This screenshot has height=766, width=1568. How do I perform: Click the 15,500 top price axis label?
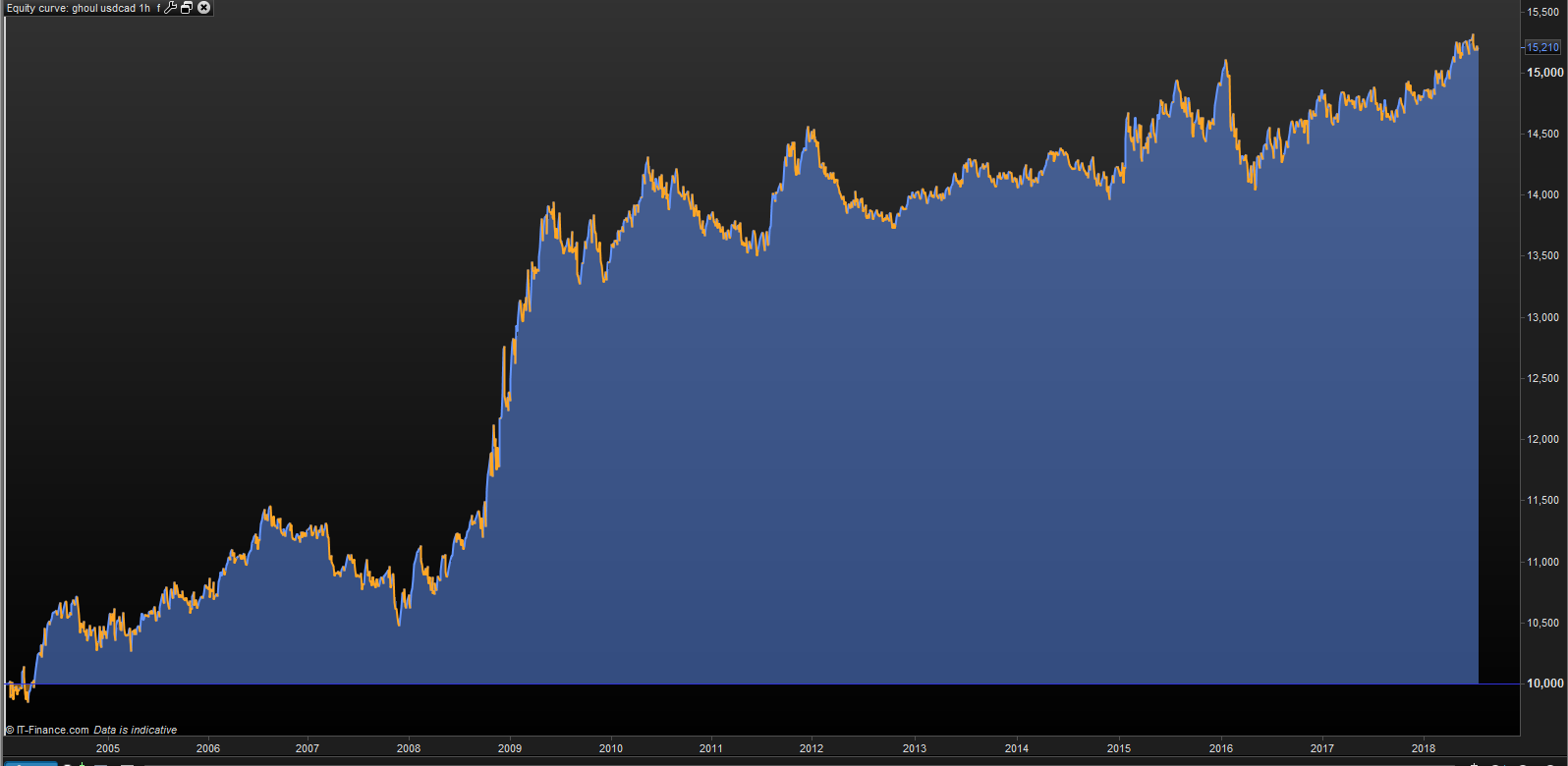tap(1542, 12)
